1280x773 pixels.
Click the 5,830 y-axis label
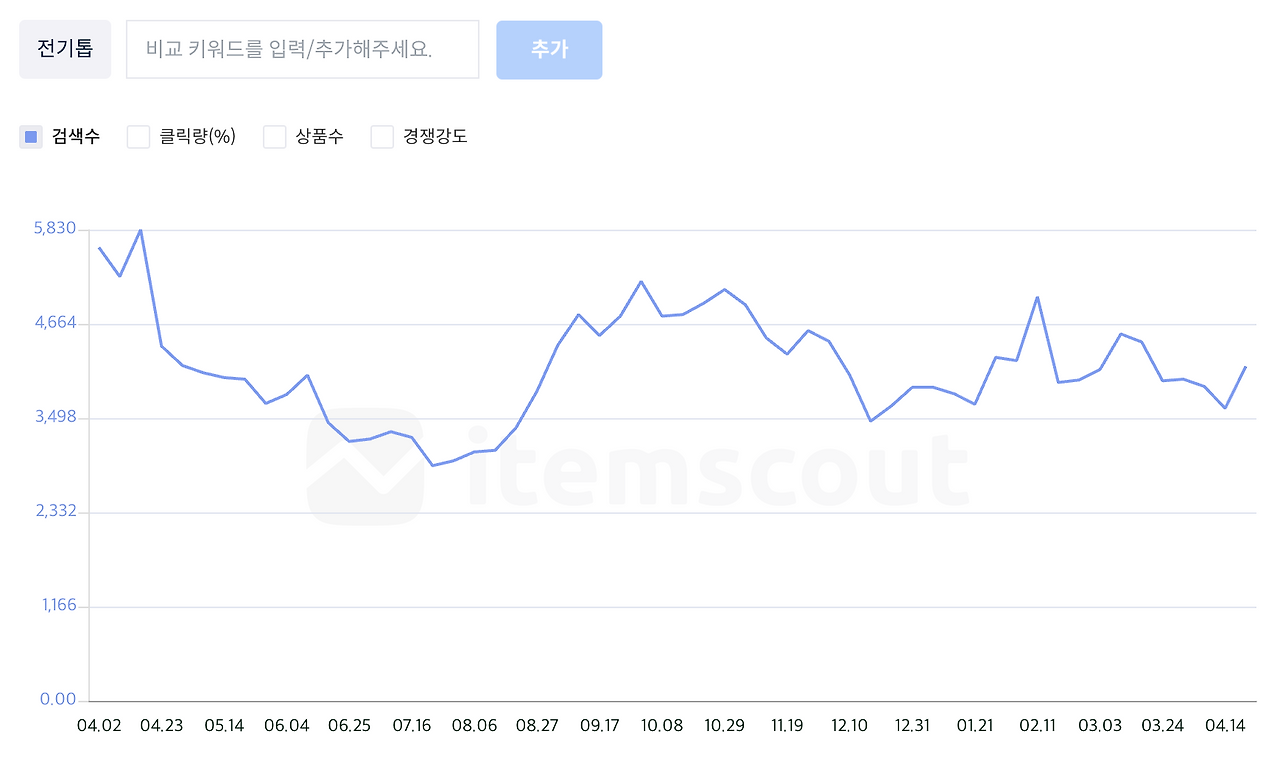(56, 227)
